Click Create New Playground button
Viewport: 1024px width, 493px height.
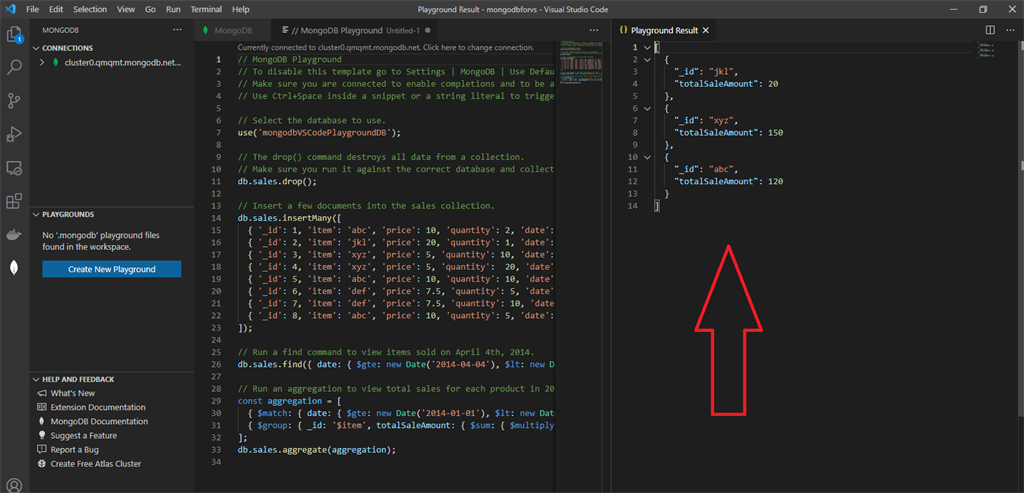point(112,269)
